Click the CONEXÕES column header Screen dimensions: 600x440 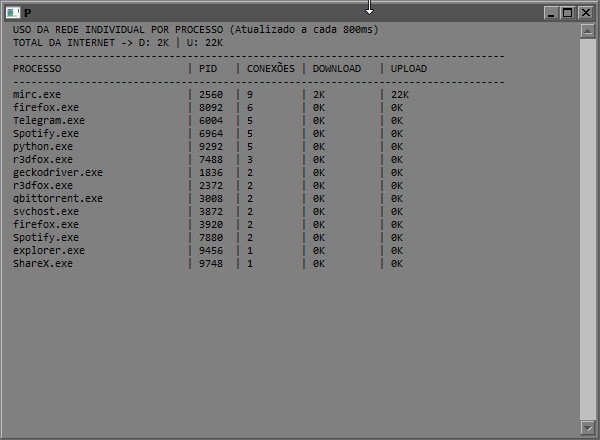tap(271, 68)
